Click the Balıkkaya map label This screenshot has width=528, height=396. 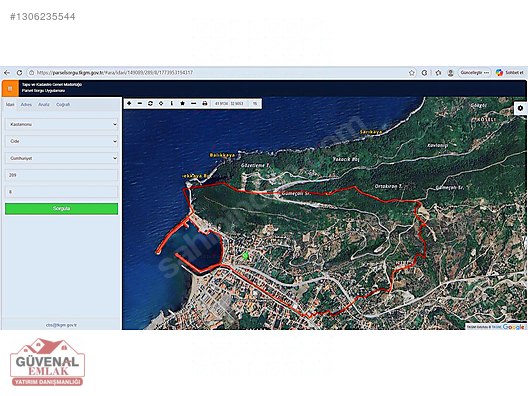(x=222, y=156)
